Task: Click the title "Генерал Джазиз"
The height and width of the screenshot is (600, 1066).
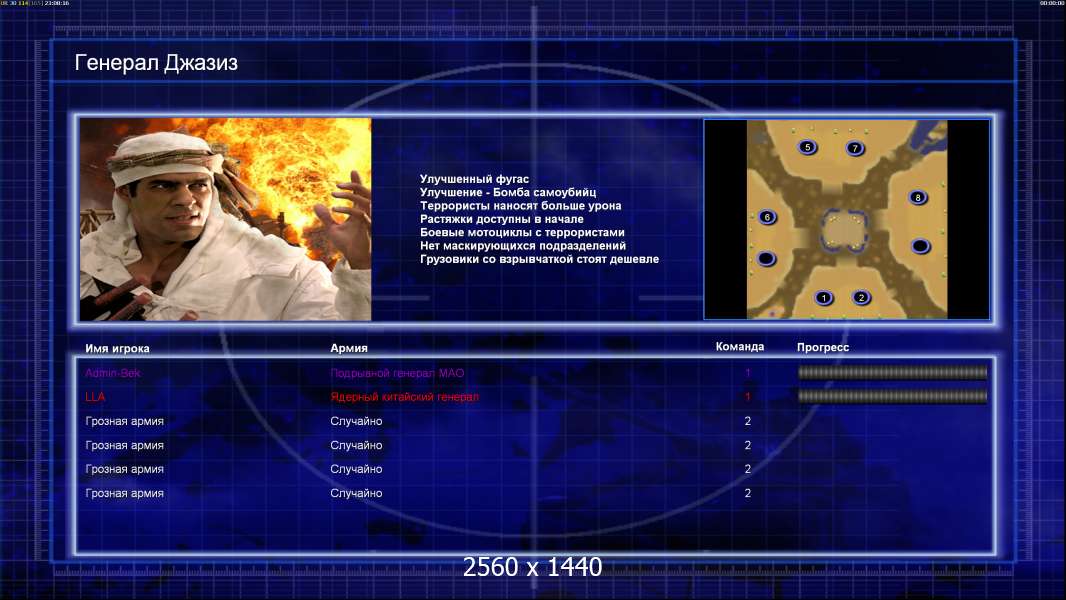Action: tap(156, 63)
